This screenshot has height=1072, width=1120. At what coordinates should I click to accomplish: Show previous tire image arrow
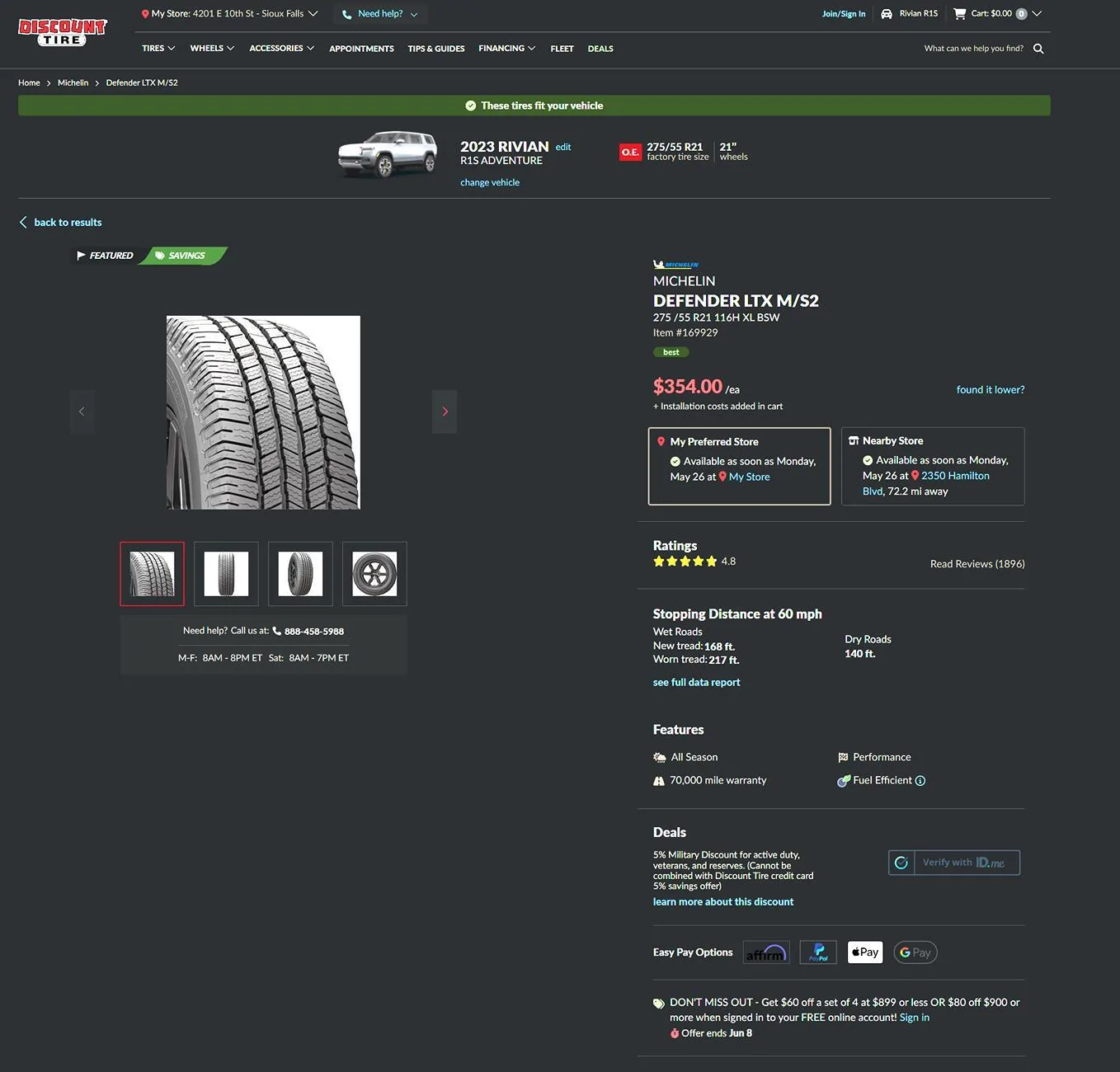[82, 411]
